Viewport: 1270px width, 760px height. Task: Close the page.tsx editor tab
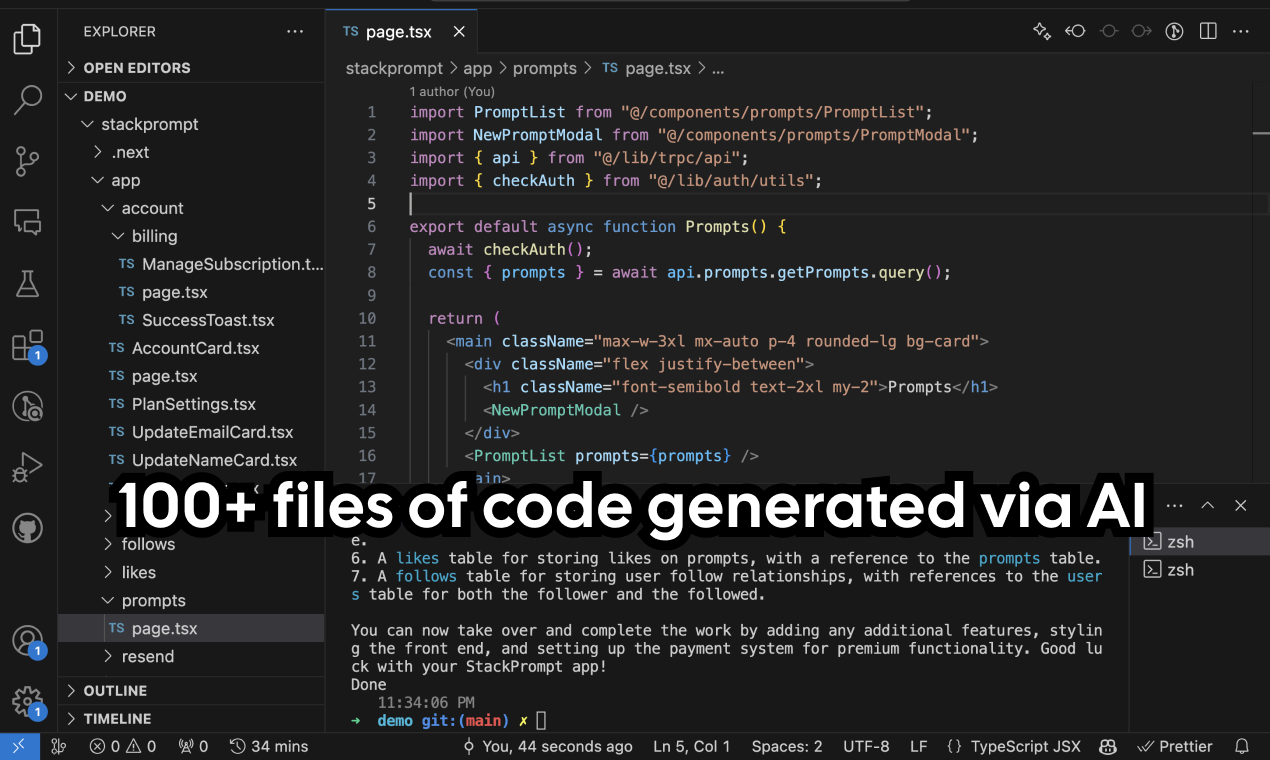(x=459, y=32)
